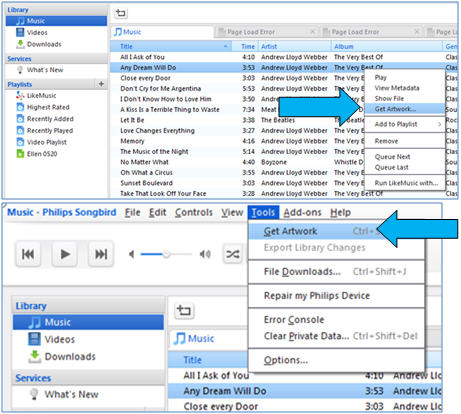
Task: Choose Run LikeMusic with... from the context menu
Action: 405,183
